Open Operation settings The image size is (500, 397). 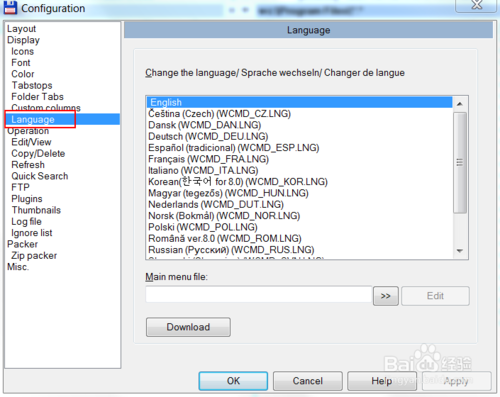(28, 131)
